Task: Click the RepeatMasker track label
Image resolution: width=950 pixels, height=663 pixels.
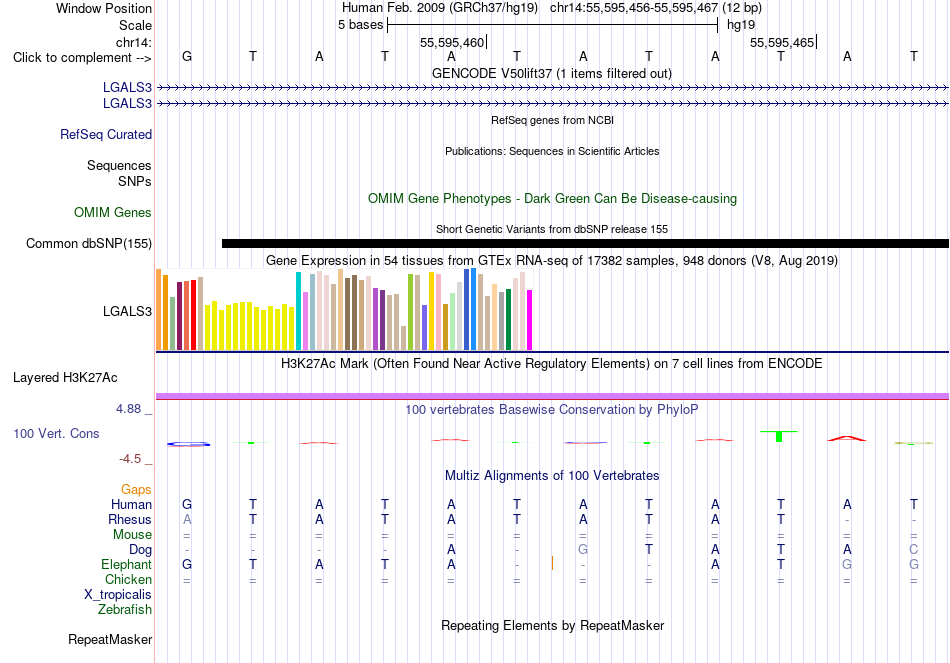Action: tap(110, 639)
